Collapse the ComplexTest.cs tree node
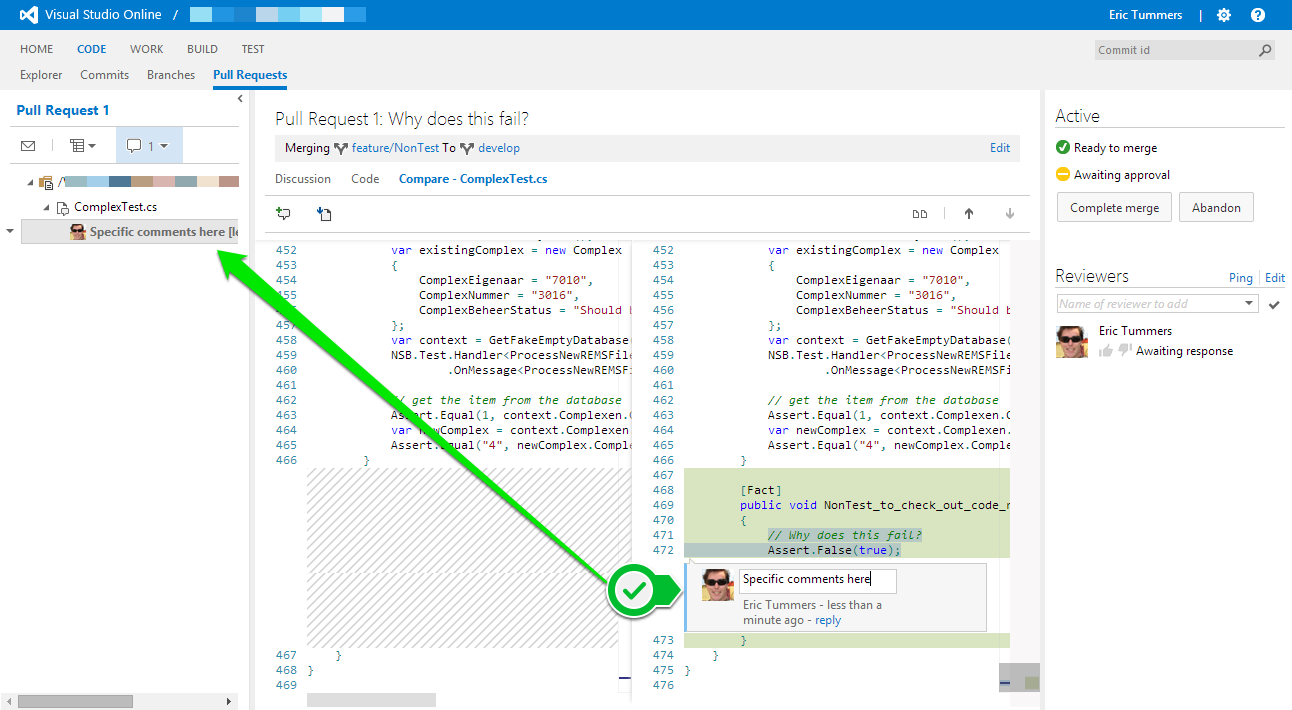1292x710 pixels. coord(46,208)
